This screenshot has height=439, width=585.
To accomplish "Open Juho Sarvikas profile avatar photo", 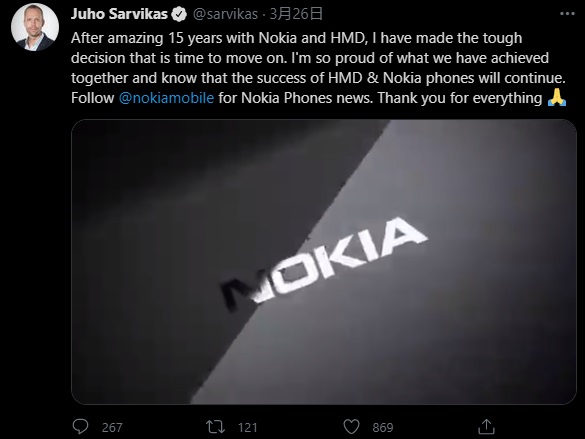I will (35, 27).
